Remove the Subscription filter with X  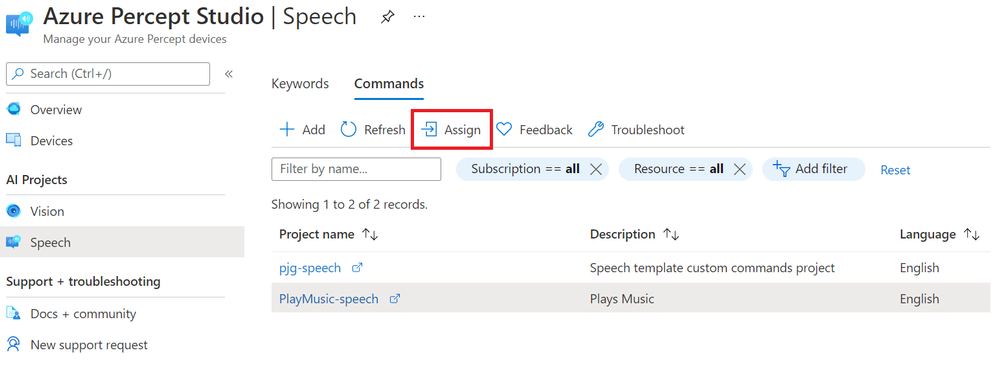tap(596, 169)
